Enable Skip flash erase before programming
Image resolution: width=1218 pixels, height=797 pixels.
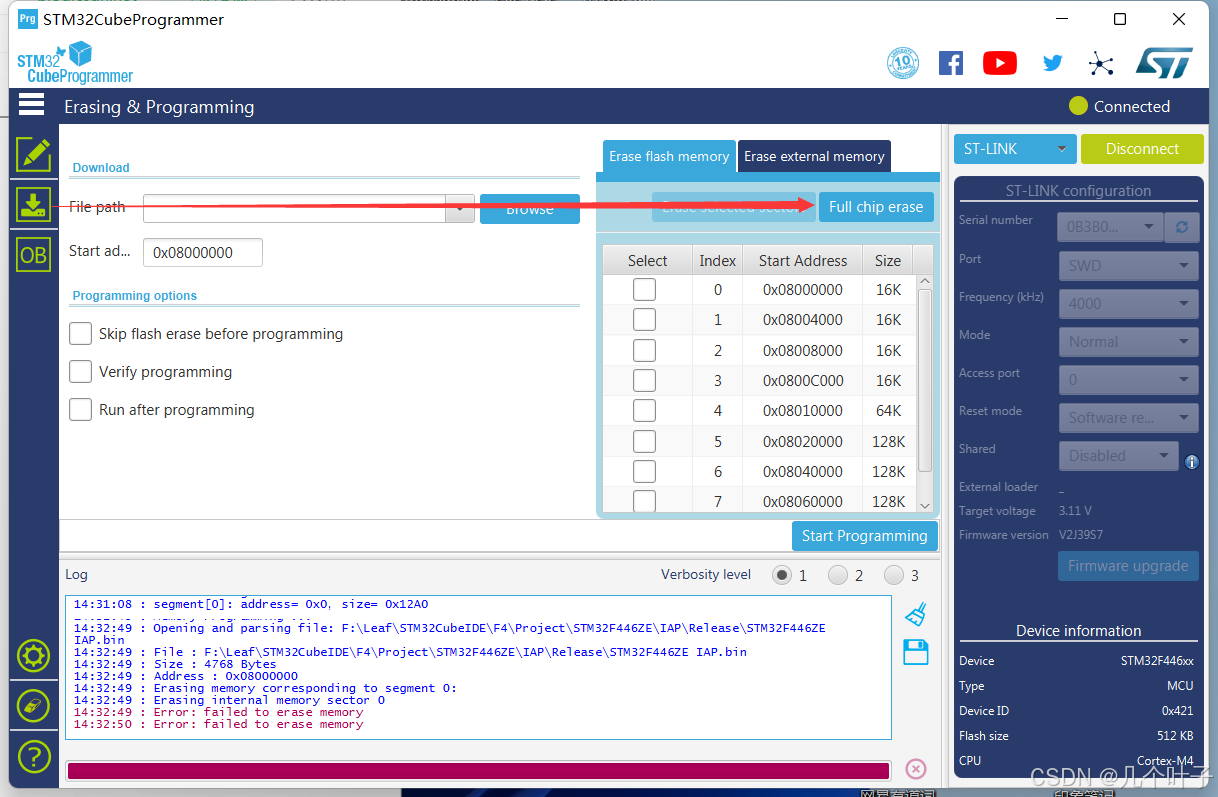tap(81, 334)
